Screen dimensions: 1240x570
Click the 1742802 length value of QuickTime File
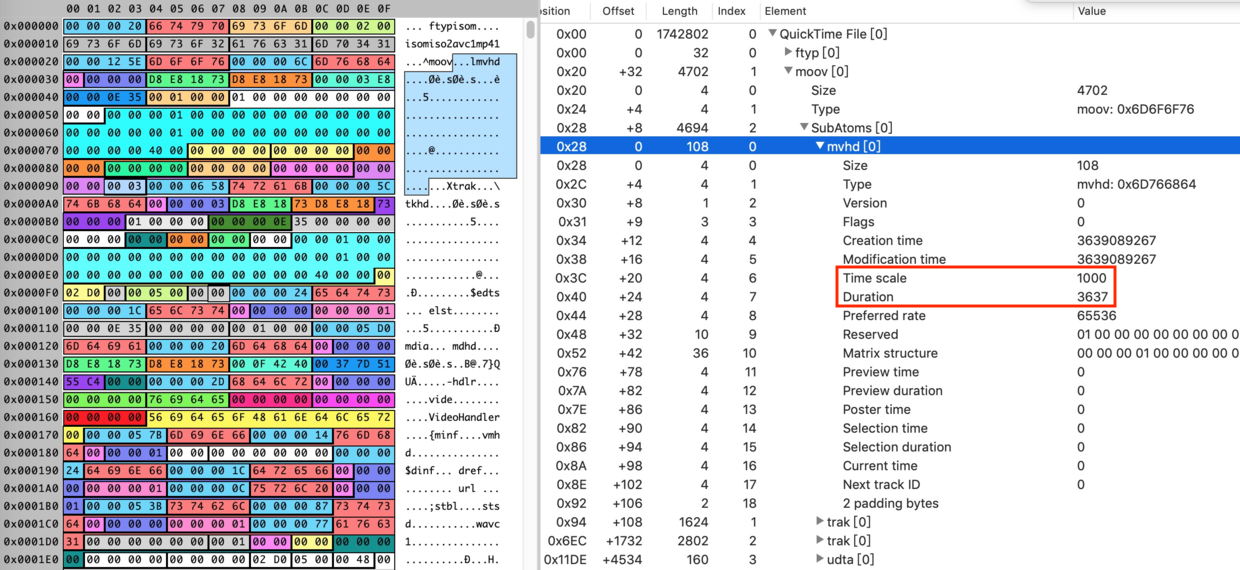(682, 34)
